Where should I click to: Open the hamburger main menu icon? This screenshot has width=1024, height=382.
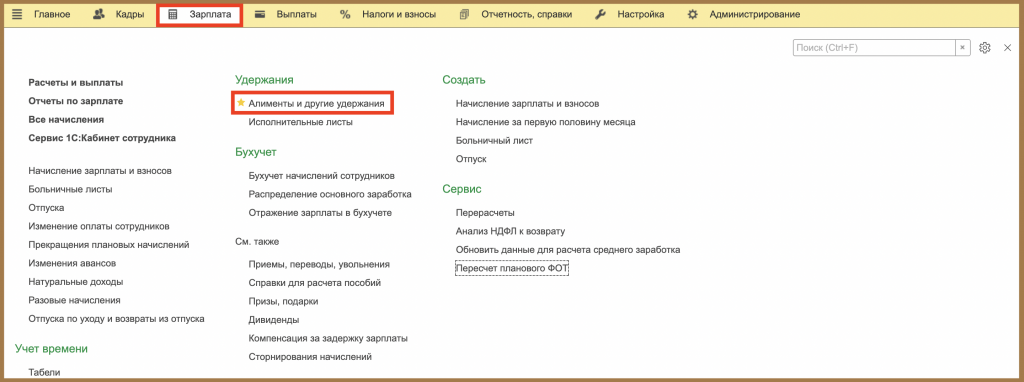18,14
